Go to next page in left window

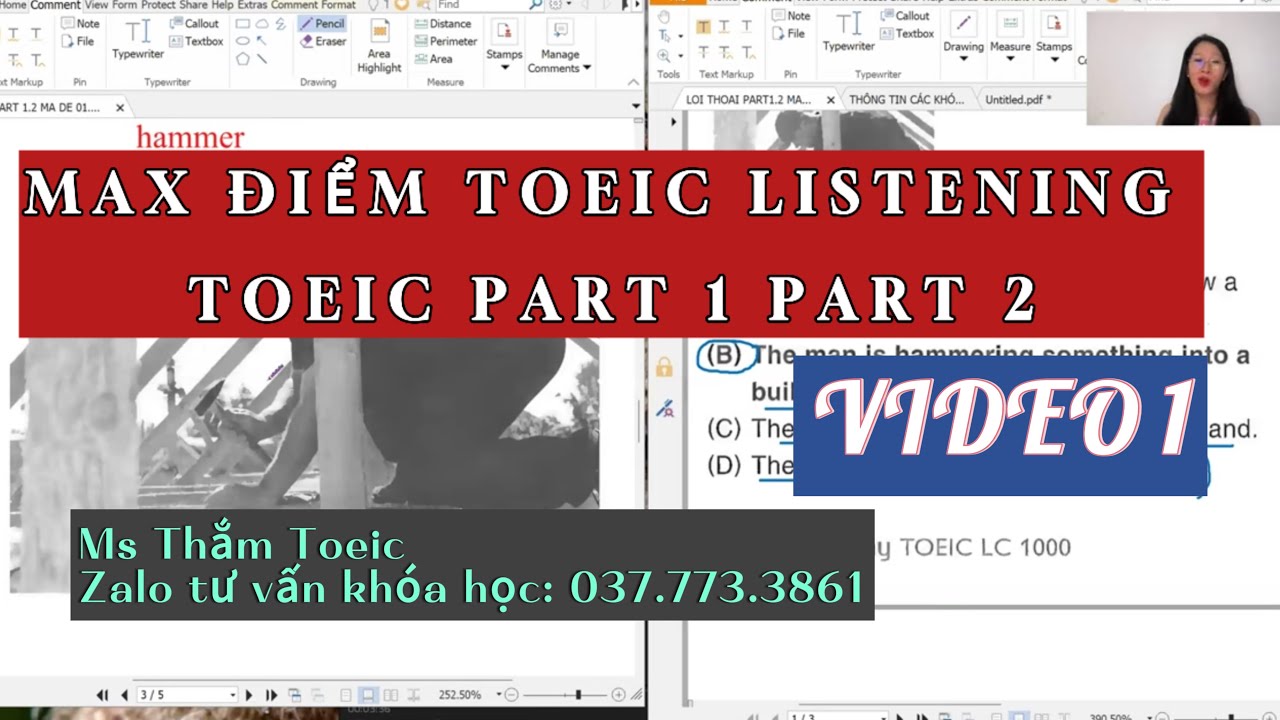[250, 694]
